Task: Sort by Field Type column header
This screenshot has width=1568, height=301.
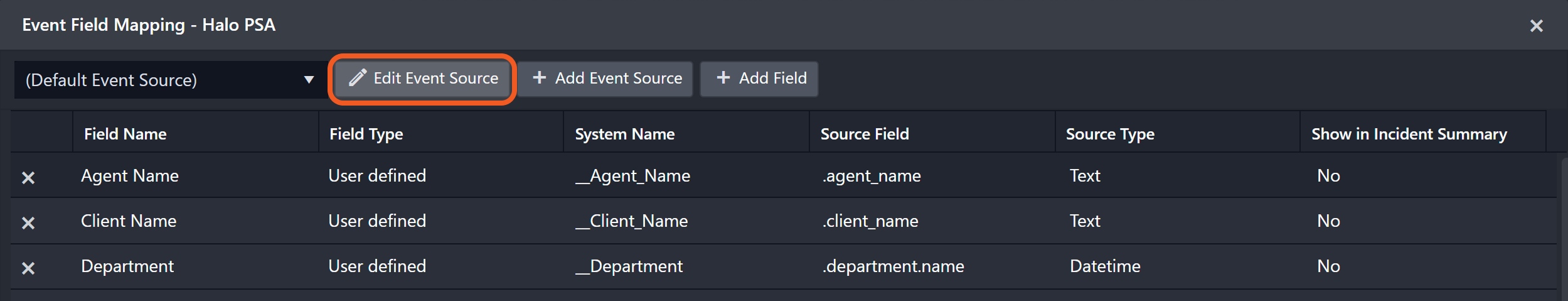Action: pos(366,134)
